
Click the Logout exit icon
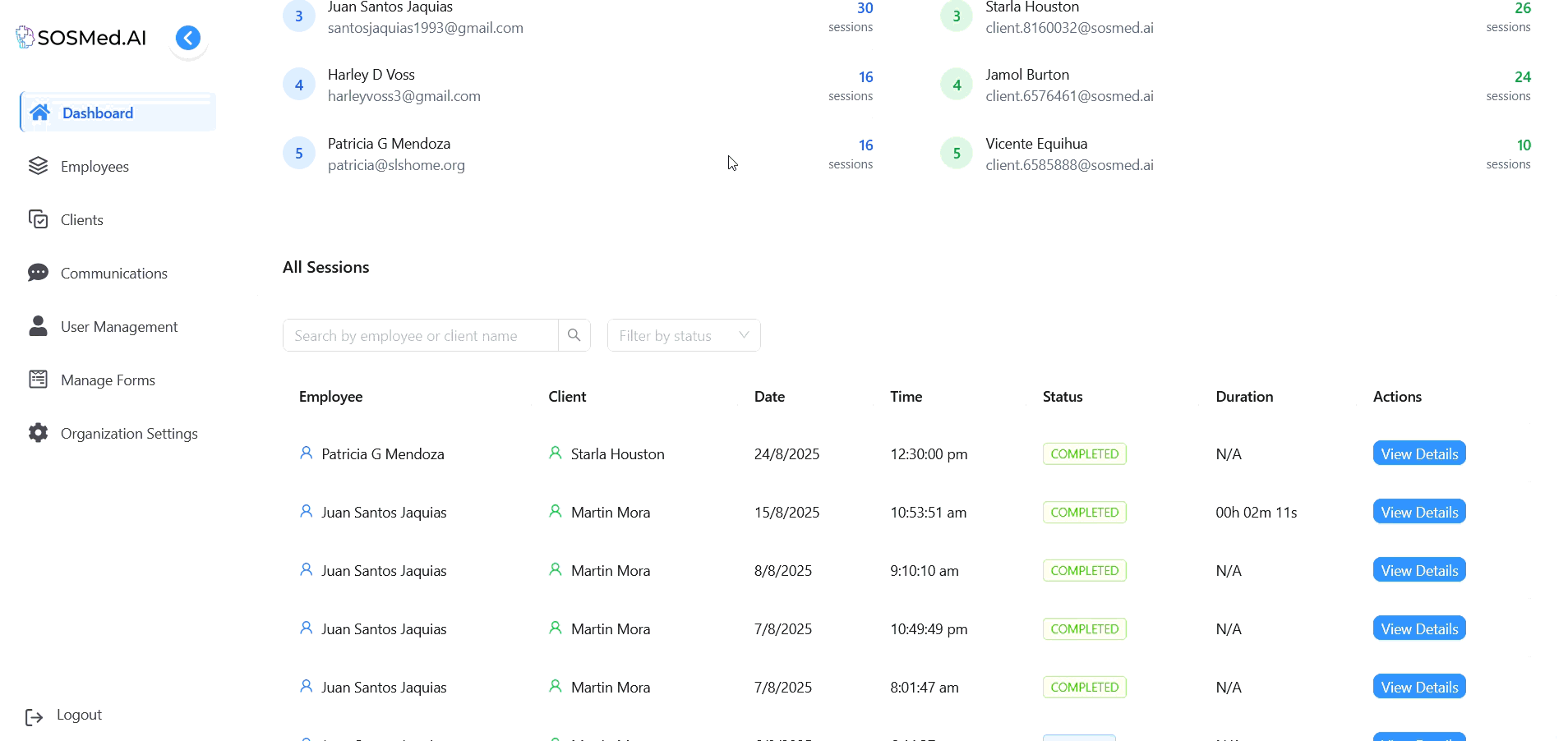[34, 716]
